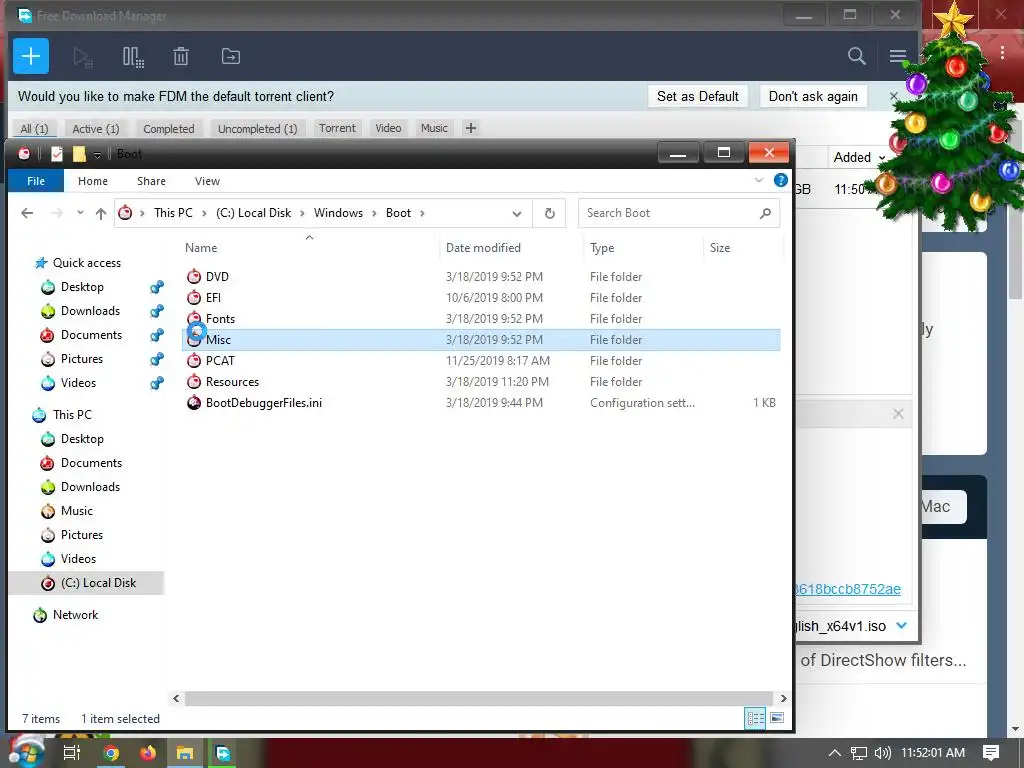This screenshot has width=1024, height=768.
Task: Open the search magnifier in FDM toolbar
Action: pos(856,56)
